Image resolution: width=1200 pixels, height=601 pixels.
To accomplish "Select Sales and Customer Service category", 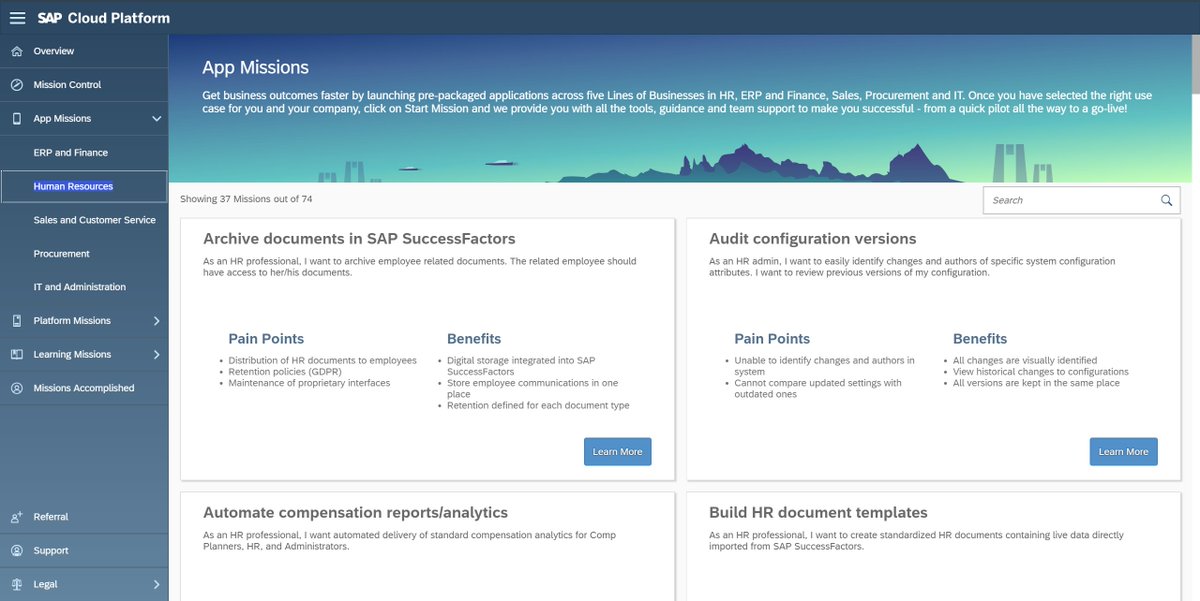I will click(x=84, y=220).
